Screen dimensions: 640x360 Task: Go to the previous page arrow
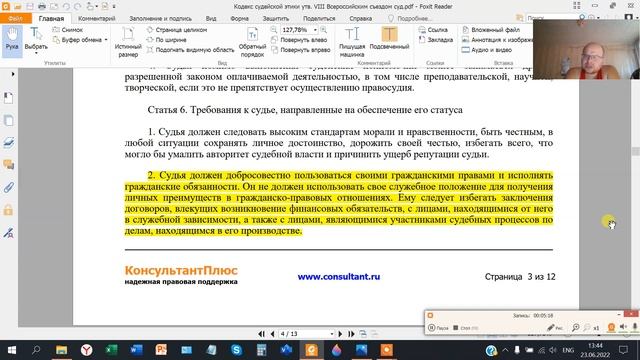(x=273, y=334)
